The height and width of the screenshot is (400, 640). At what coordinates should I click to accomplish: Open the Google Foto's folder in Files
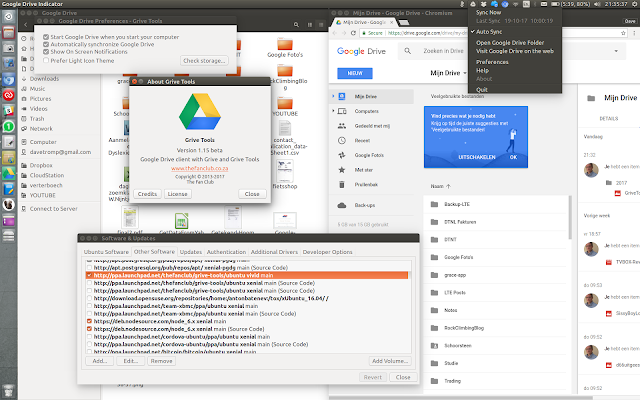coord(285,44)
